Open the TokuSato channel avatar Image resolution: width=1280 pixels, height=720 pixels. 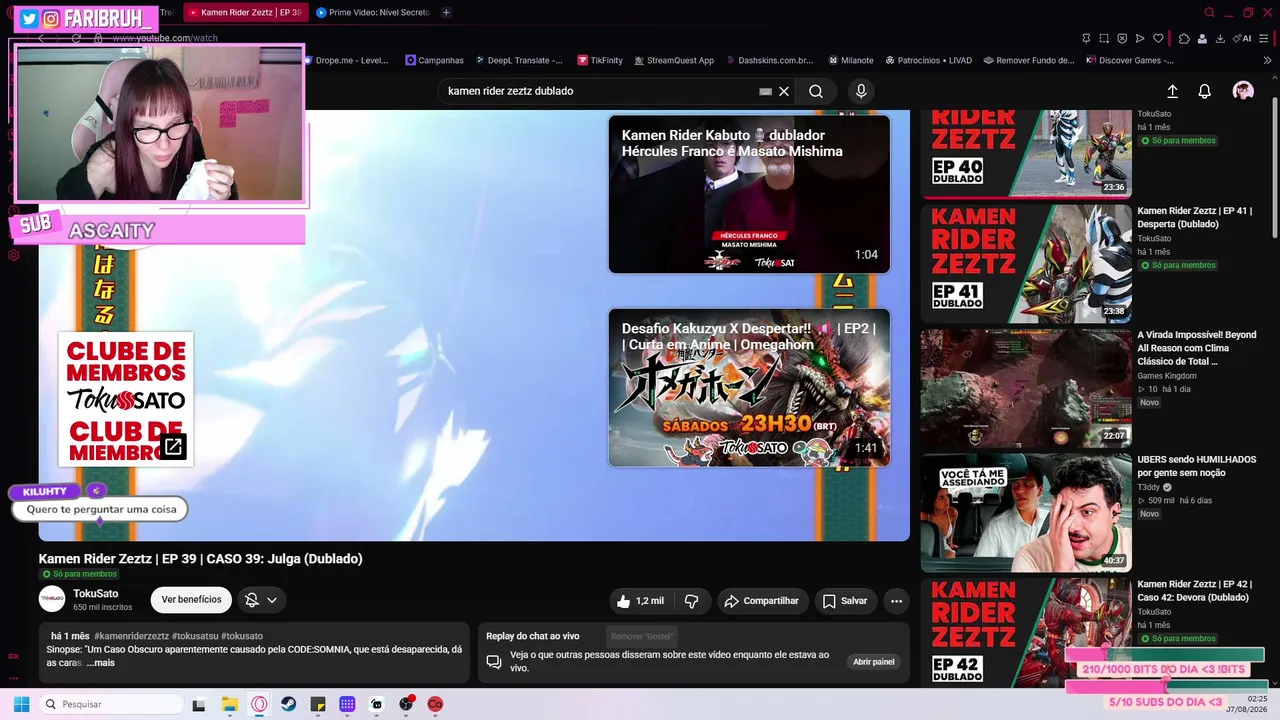[x=52, y=599]
